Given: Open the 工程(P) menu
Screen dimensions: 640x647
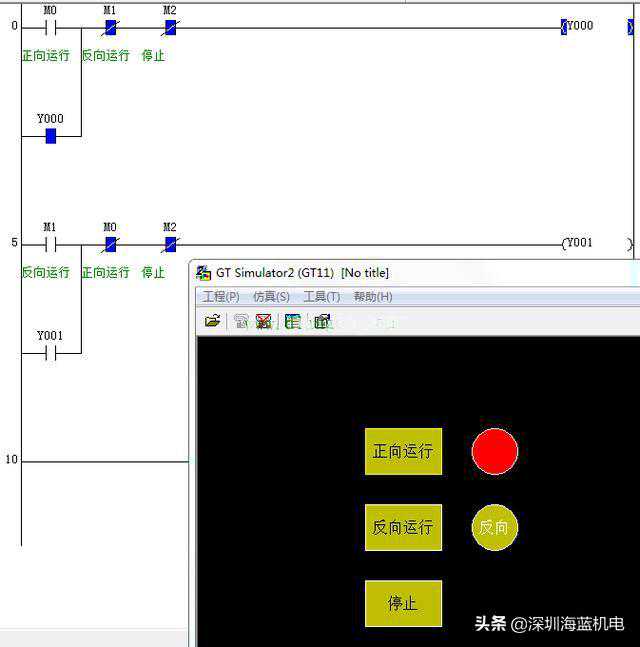Looking at the screenshot, I should [x=221, y=297].
